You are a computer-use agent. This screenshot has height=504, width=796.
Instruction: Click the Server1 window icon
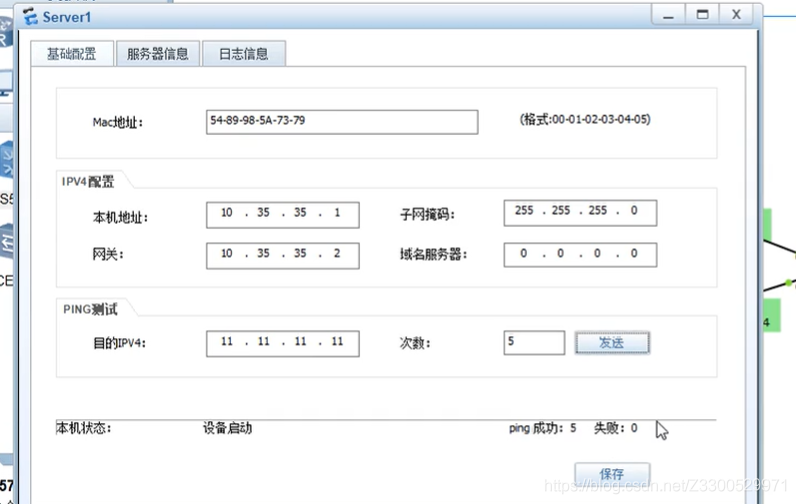30,17
